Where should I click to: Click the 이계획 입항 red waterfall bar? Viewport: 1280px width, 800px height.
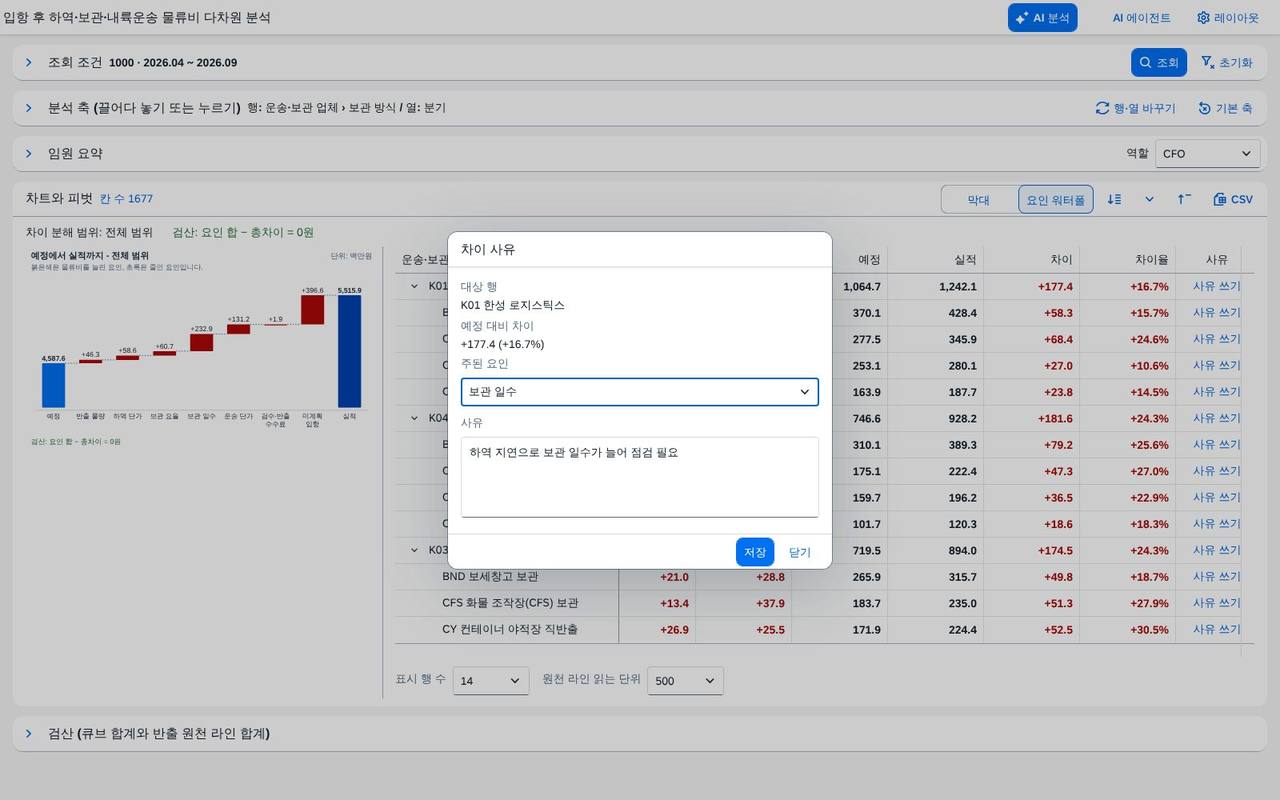(x=312, y=309)
